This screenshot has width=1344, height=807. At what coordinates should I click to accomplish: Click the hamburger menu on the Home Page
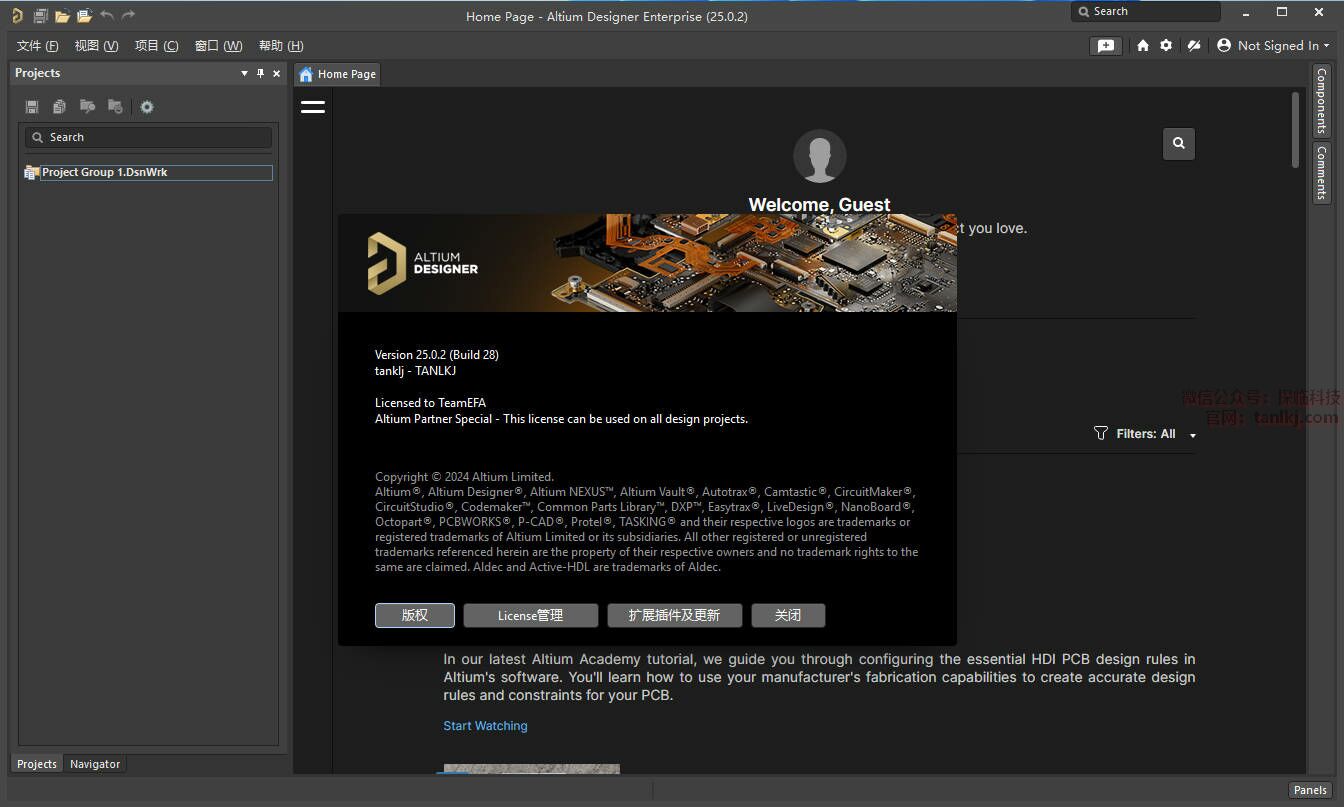tap(313, 107)
